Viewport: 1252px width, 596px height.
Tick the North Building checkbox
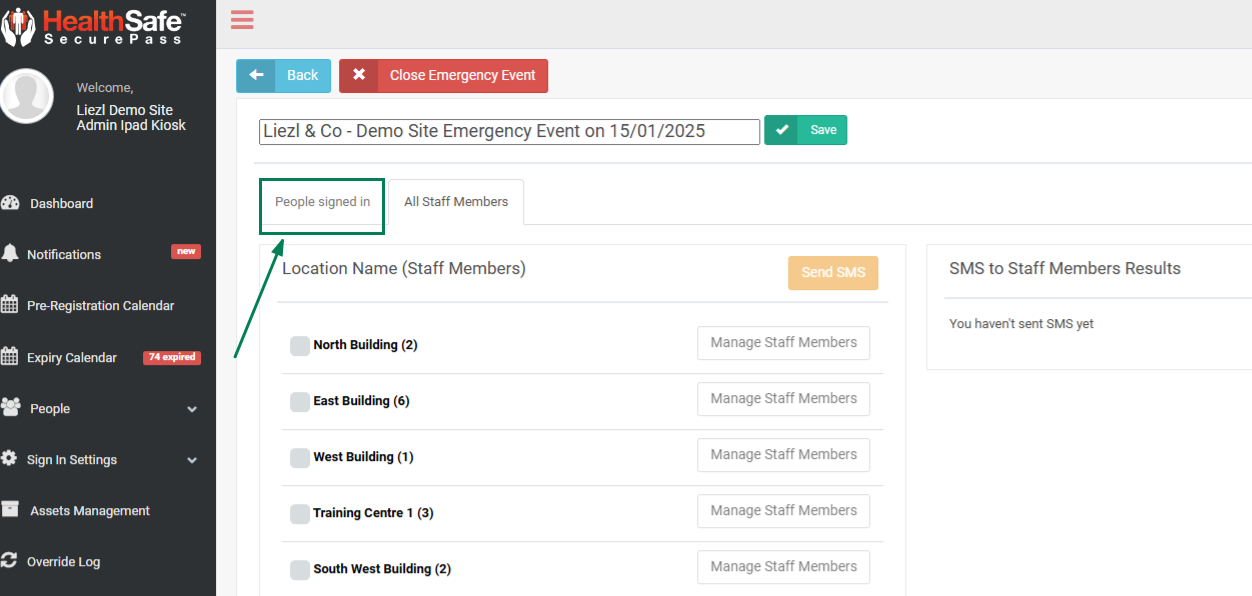pyautogui.click(x=300, y=346)
